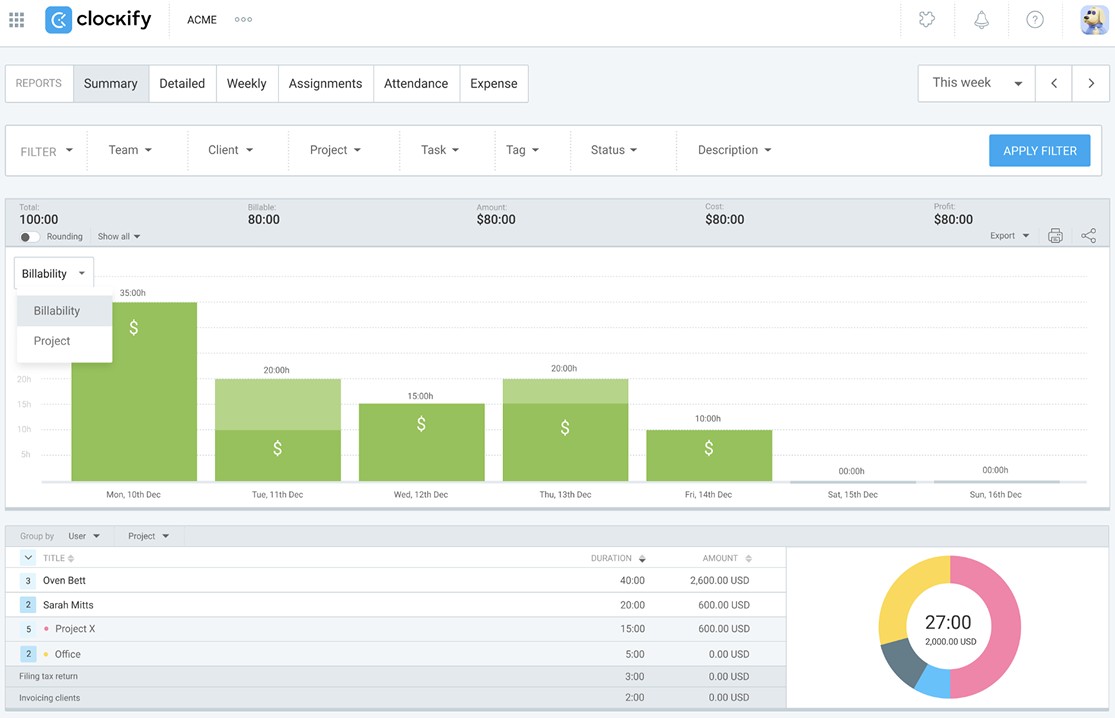Open the apps grid menu icon
Image resolution: width=1115 pixels, height=718 pixels.
click(x=17, y=20)
